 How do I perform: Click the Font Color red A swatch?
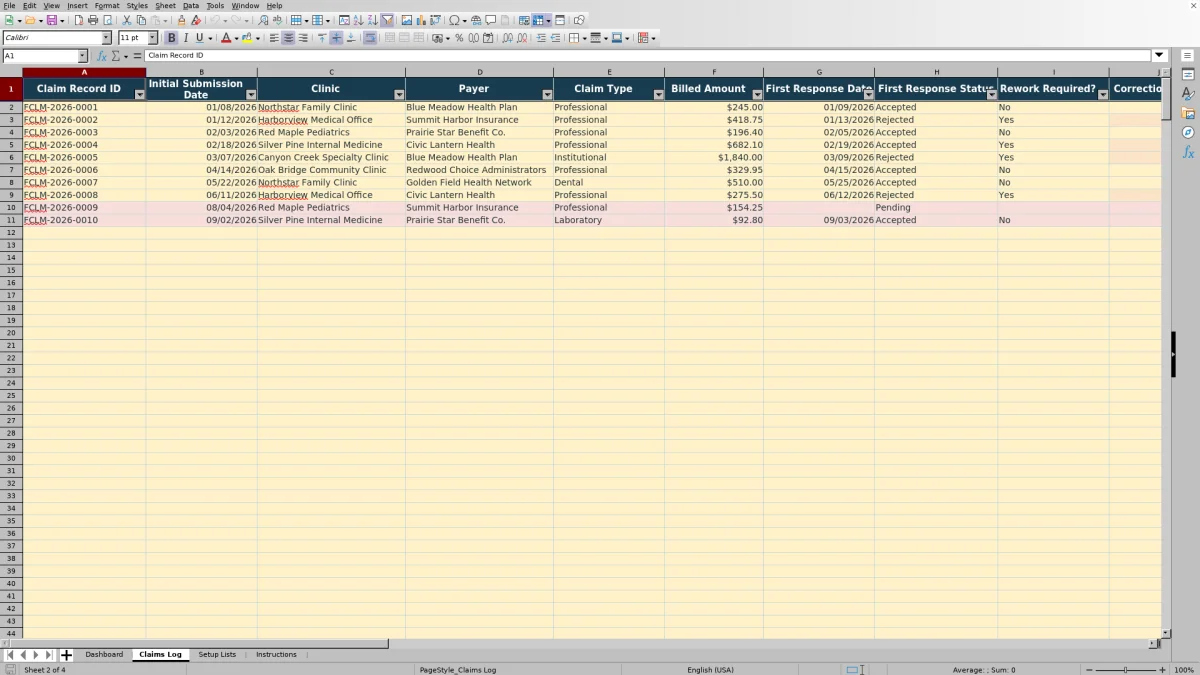tap(226, 38)
